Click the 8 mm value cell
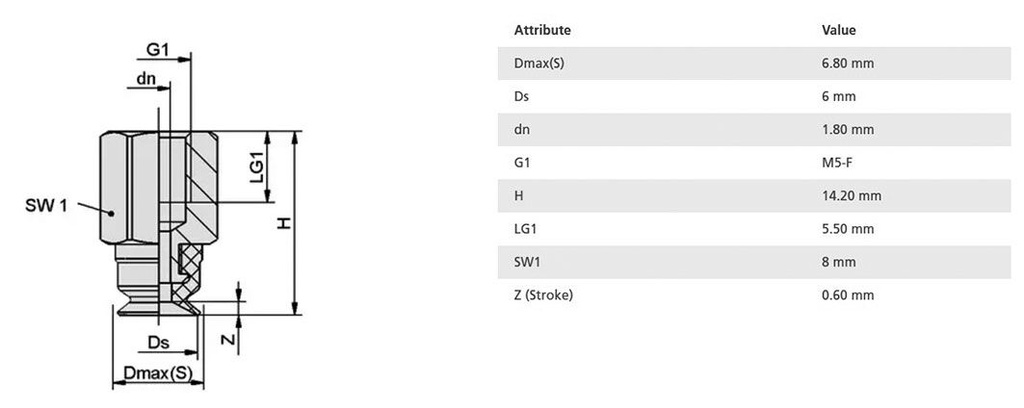This screenshot has width=1024, height=408. coord(838,262)
